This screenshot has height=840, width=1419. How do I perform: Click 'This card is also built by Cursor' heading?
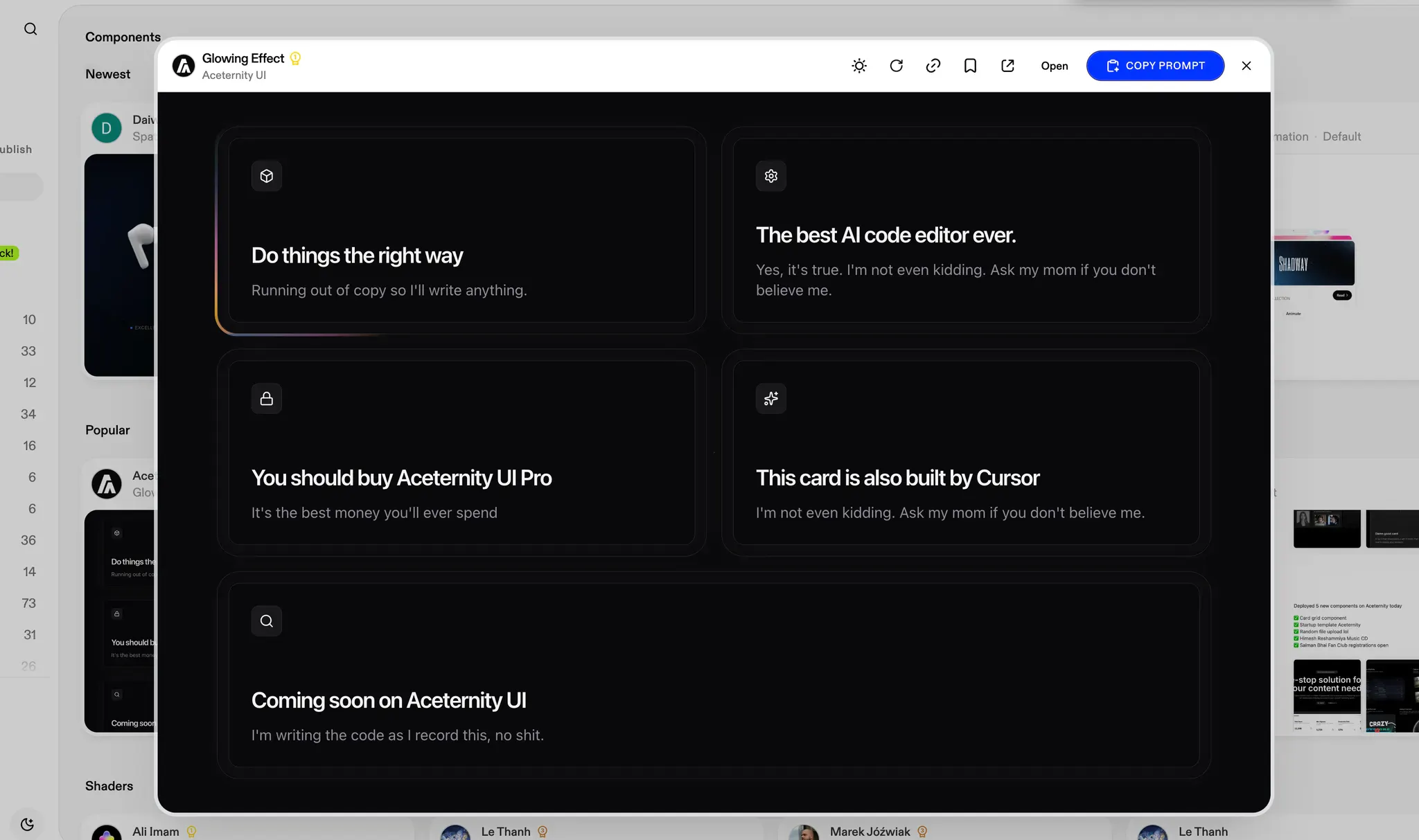897,478
